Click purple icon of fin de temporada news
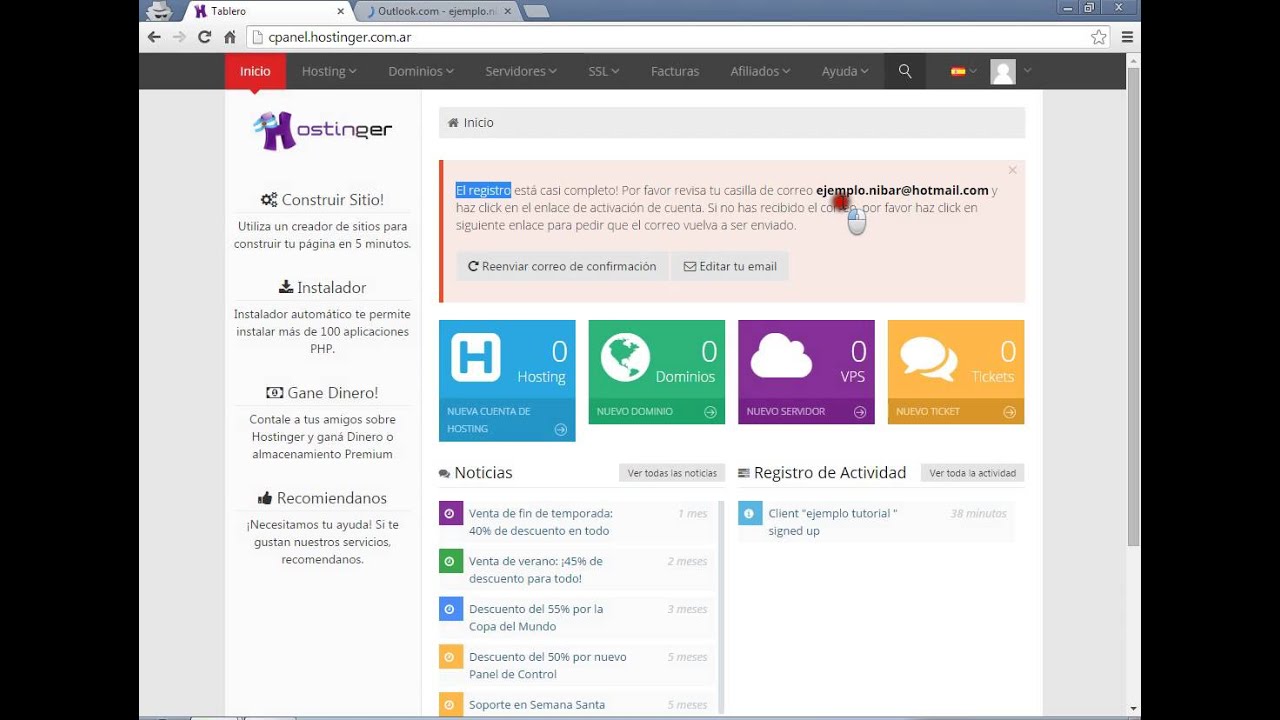 [451, 513]
